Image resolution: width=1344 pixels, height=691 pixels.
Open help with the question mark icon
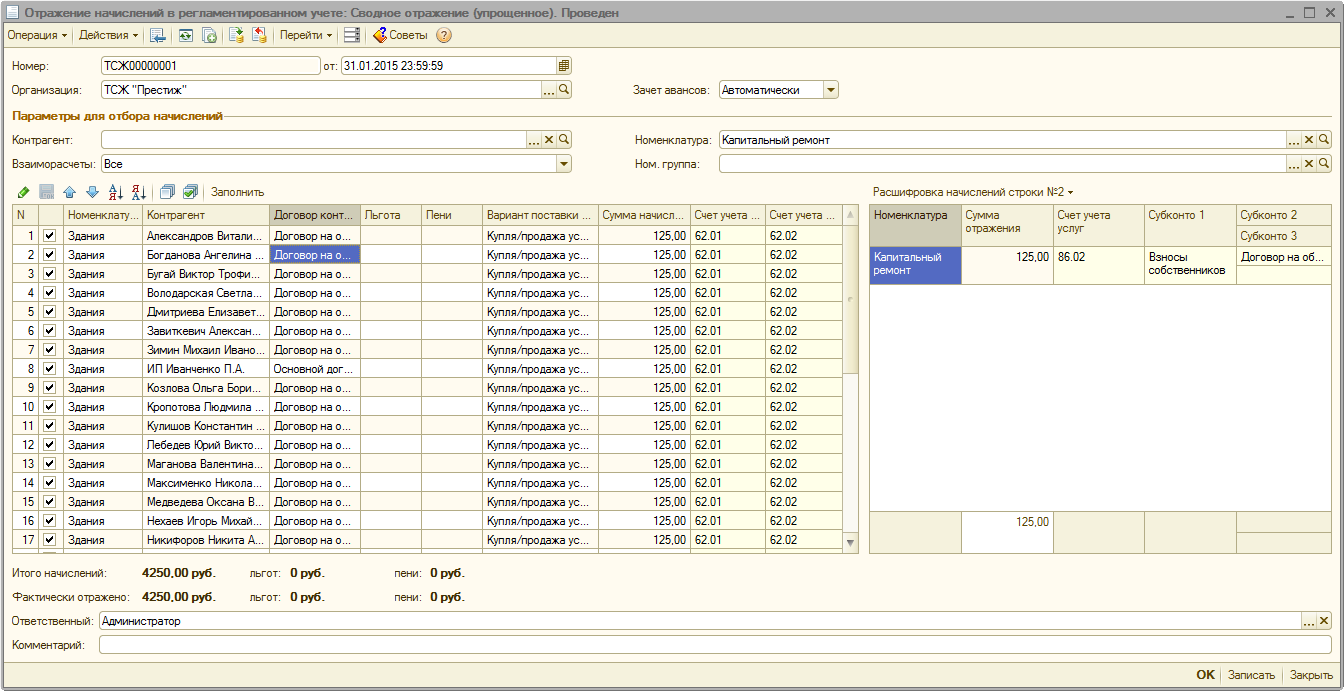(444, 35)
